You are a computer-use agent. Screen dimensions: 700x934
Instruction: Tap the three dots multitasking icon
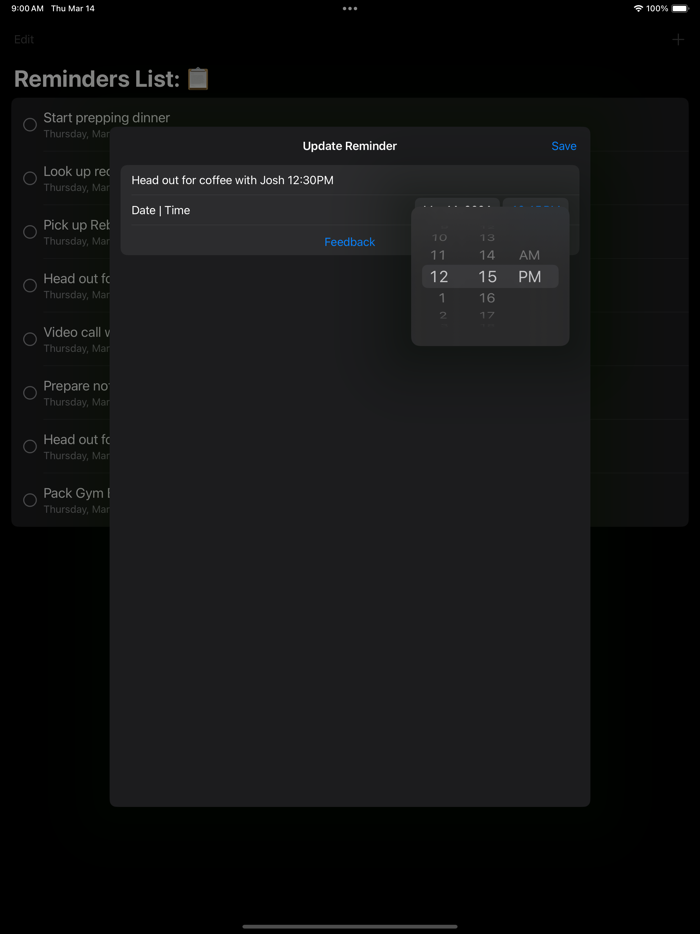tap(350, 8)
